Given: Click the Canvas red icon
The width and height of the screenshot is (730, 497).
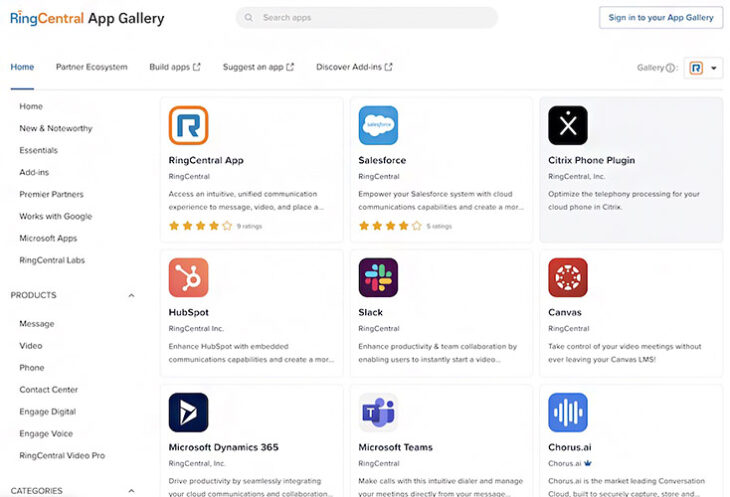Looking at the screenshot, I should pos(568,278).
